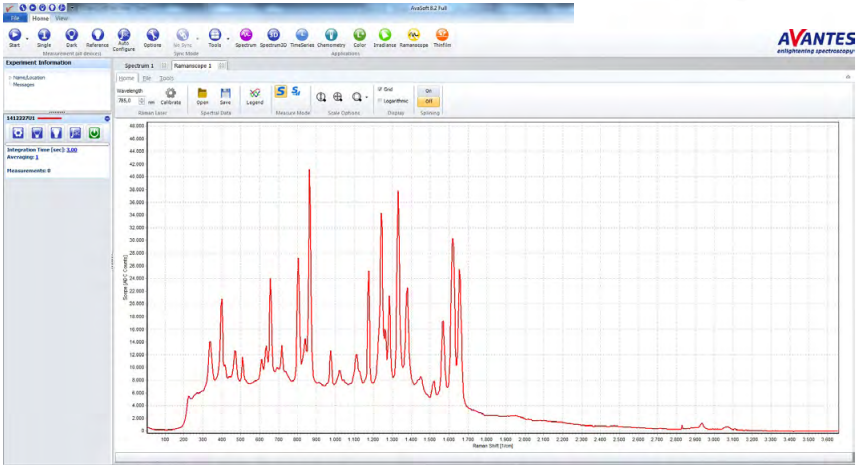This screenshot has width=867, height=467.
Task: Open the Options icon in the ribbon
Action: pos(153,38)
